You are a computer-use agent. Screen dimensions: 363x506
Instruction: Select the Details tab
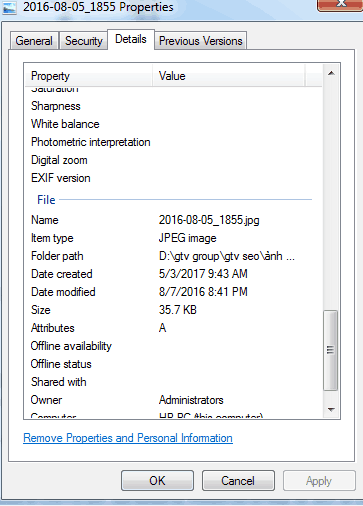131,39
